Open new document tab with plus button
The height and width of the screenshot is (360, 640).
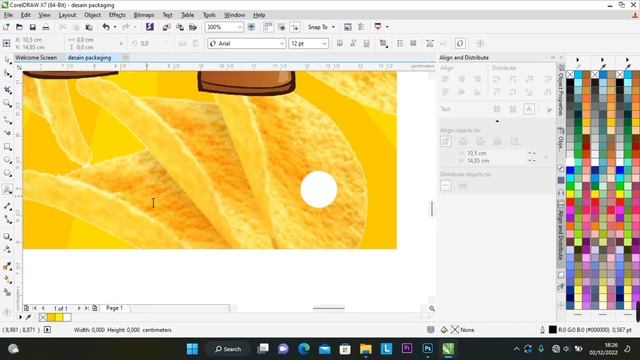pos(126,58)
